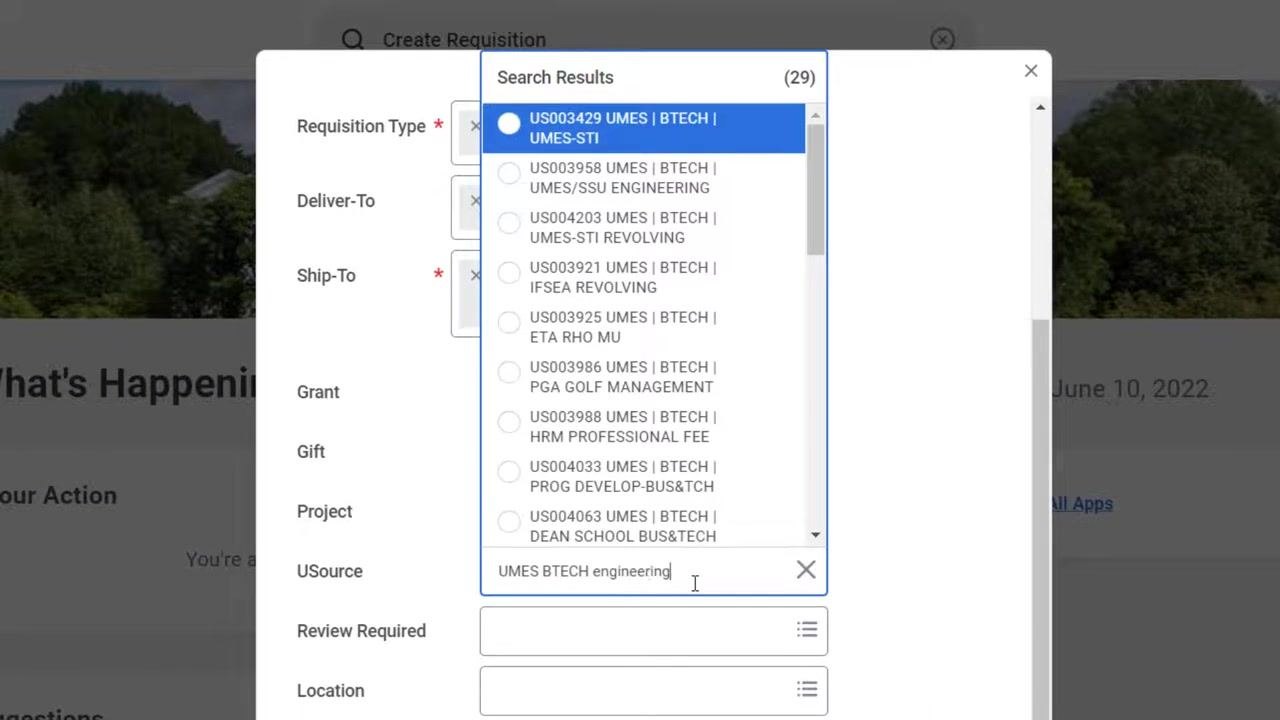
Task: Click dialog scrollbar up arrow
Action: tap(1040, 107)
